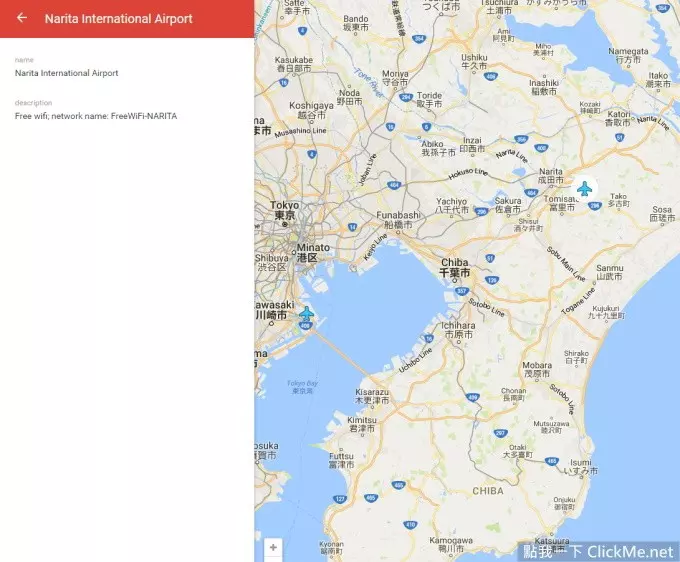The width and height of the screenshot is (680, 562).
Task: Click the CHIBA prefecture label
Action: (488, 491)
